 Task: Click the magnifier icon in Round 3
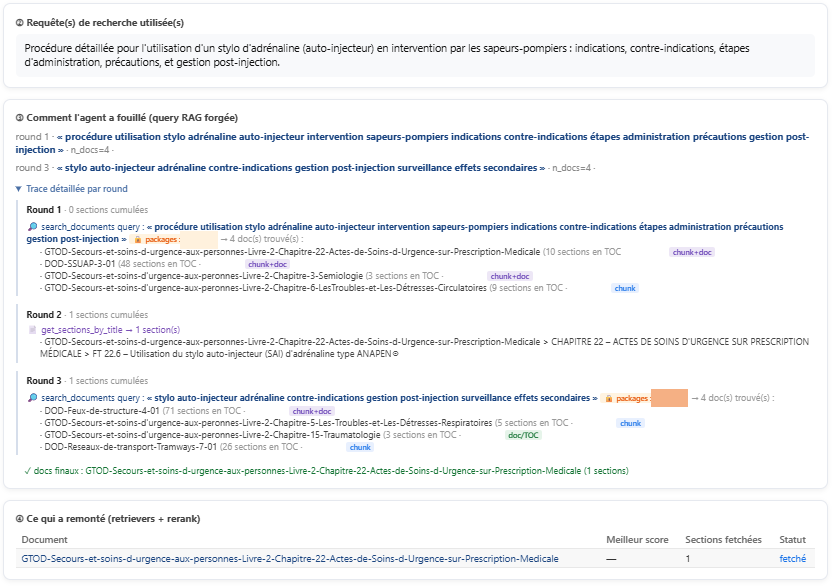[32, 398]
